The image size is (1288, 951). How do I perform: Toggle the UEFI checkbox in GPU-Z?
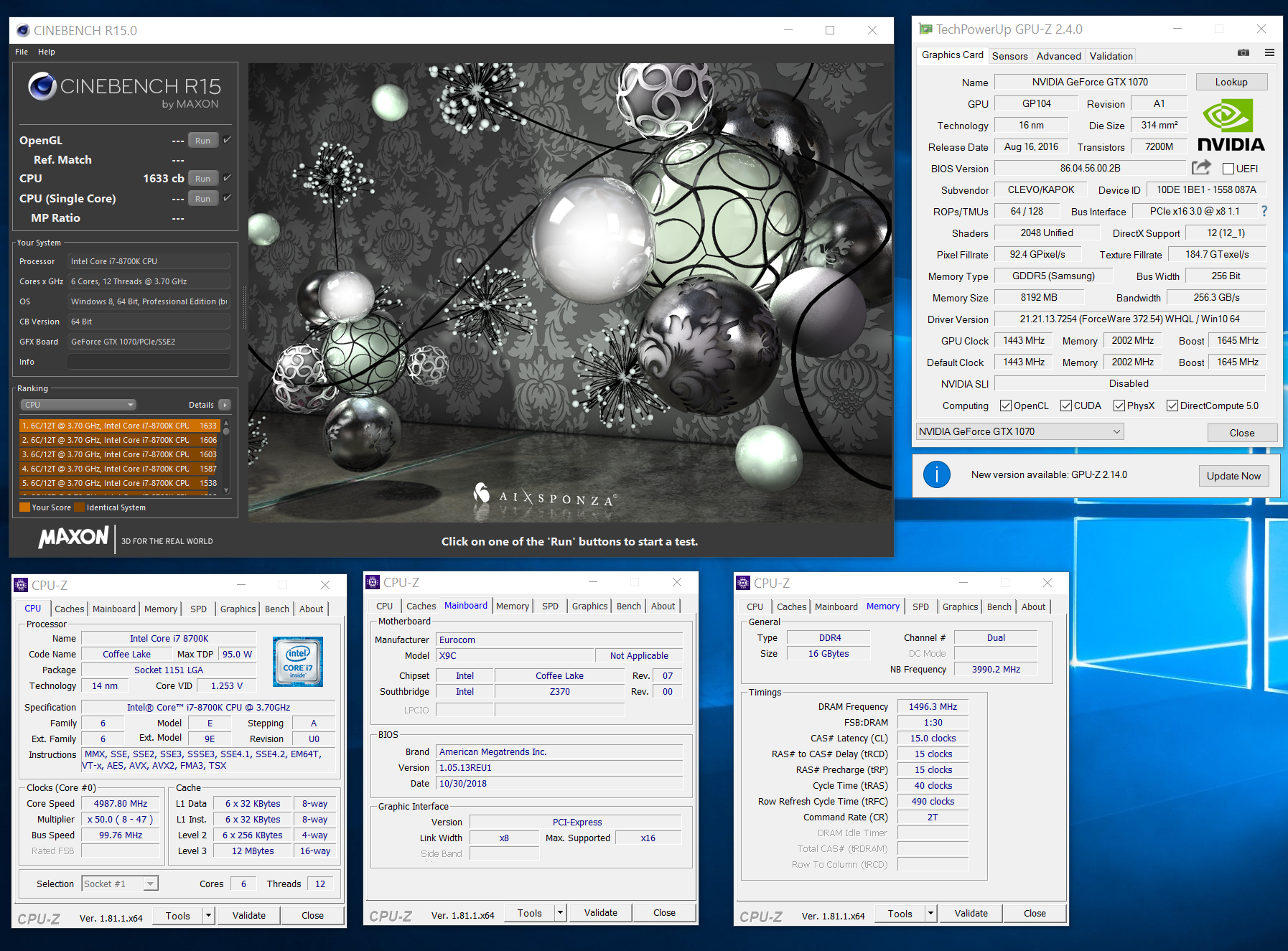(1228, 169)
